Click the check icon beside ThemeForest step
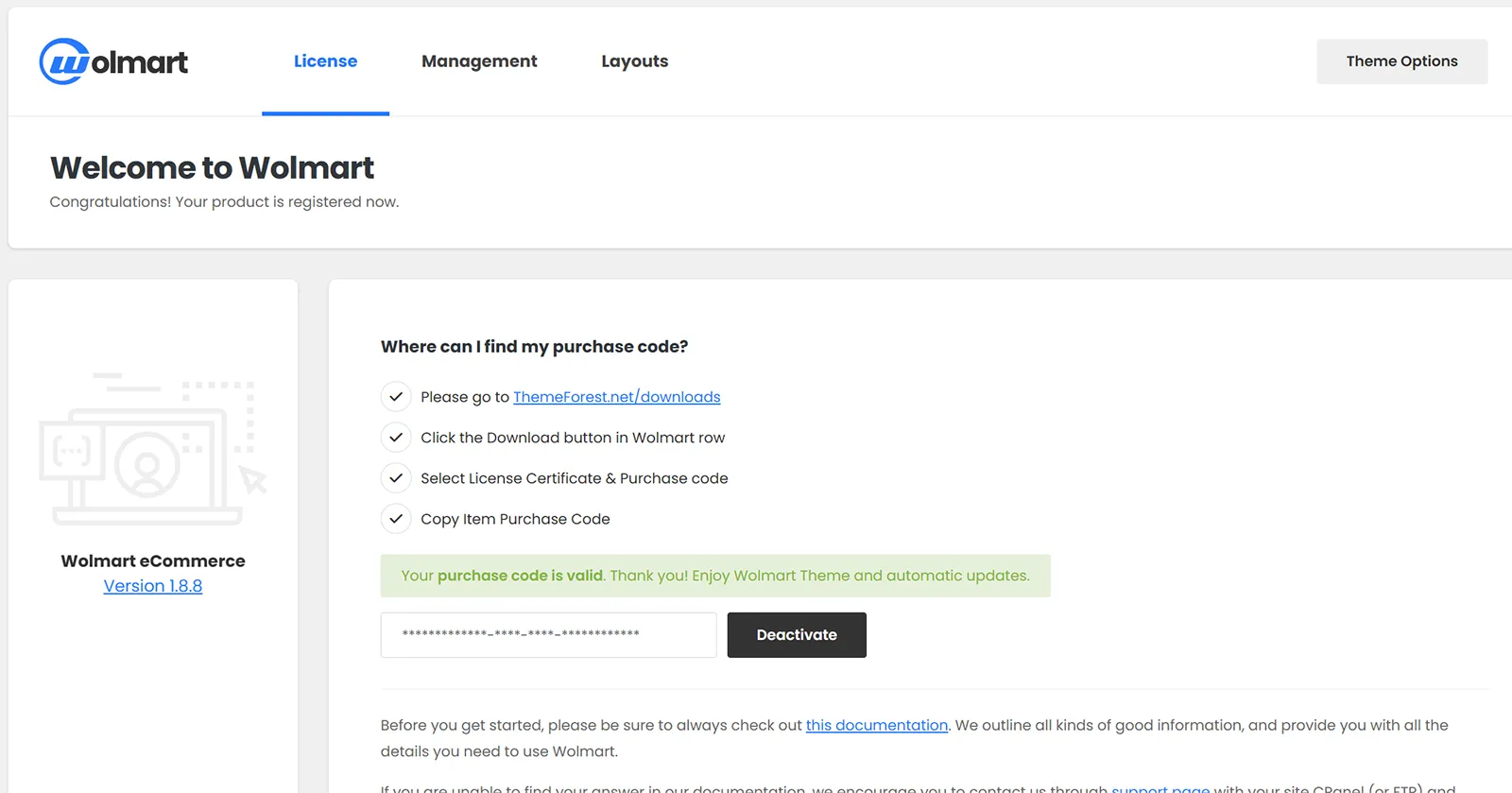The width and height of the screenshot is (1512, 793). (396, 397)
